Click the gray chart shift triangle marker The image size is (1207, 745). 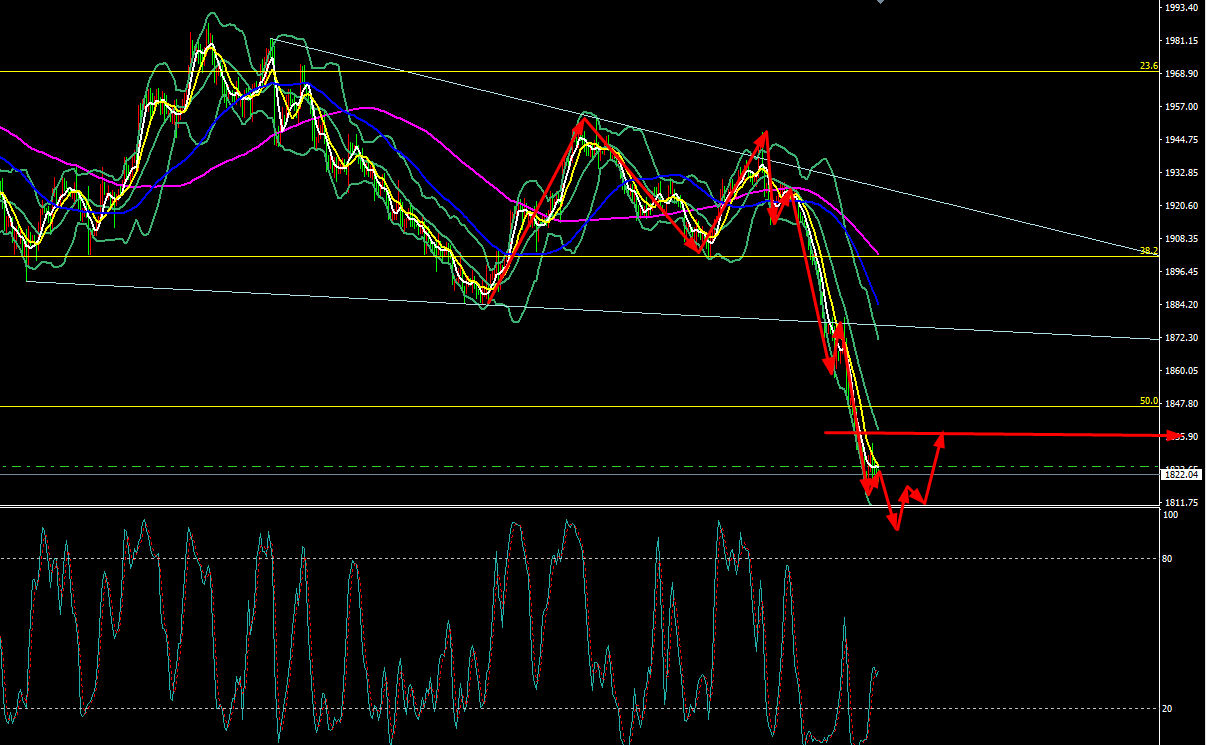coord(880,3)
